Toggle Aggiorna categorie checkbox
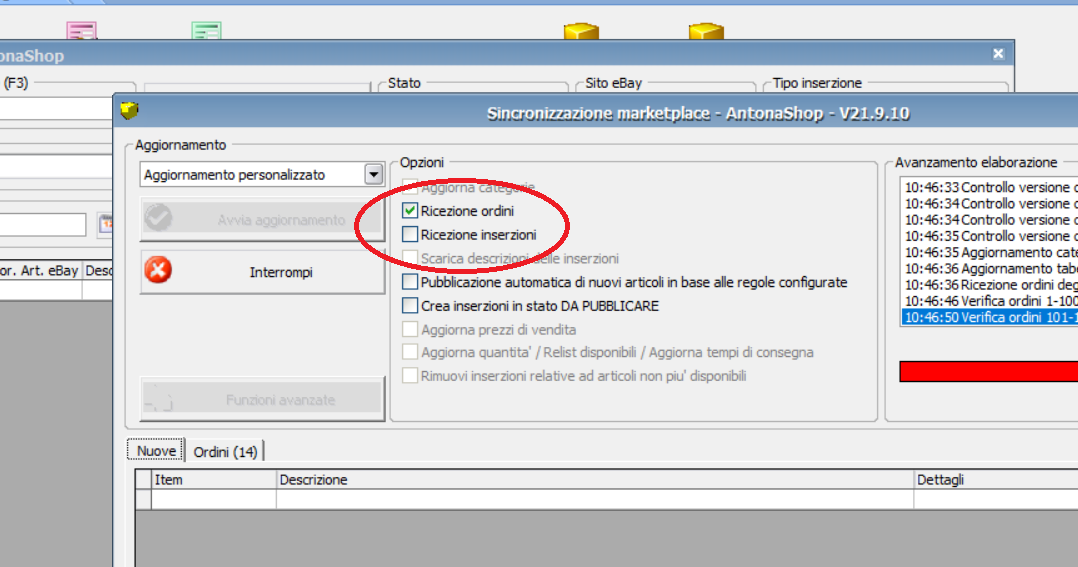The height and width of the screenshot is (567, 1078). (410, 186)
